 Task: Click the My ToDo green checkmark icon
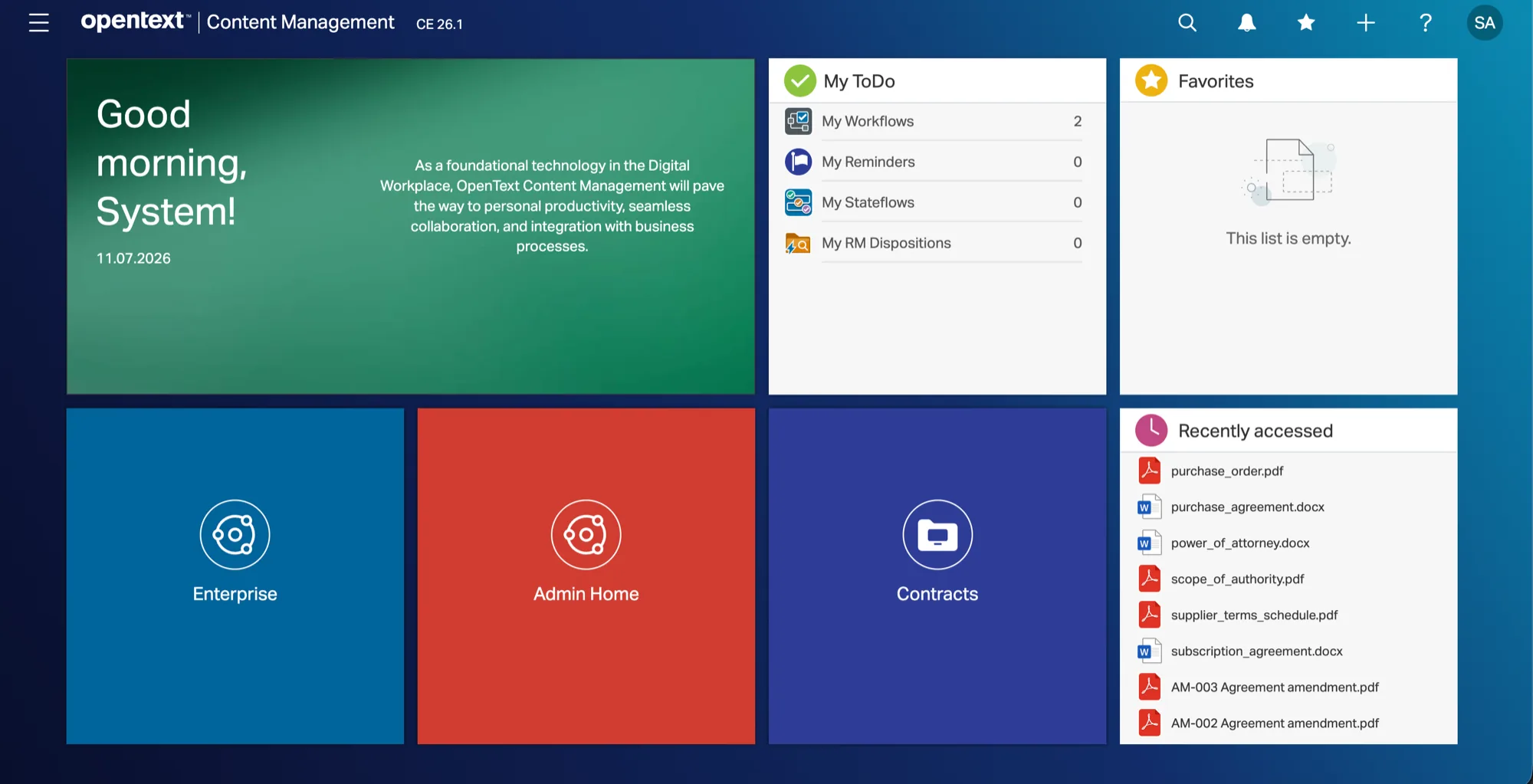[x=799, y=80]
